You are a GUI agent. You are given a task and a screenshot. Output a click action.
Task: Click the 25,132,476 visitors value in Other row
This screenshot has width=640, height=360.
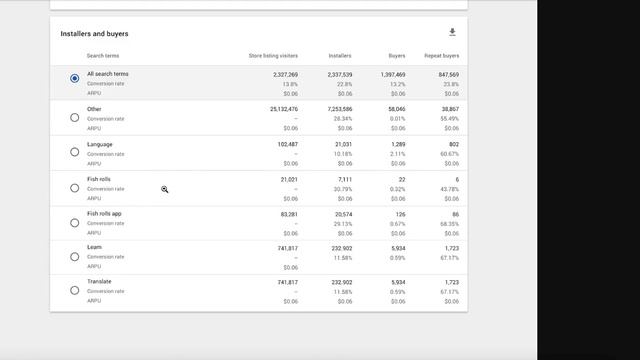pos(284,109)
